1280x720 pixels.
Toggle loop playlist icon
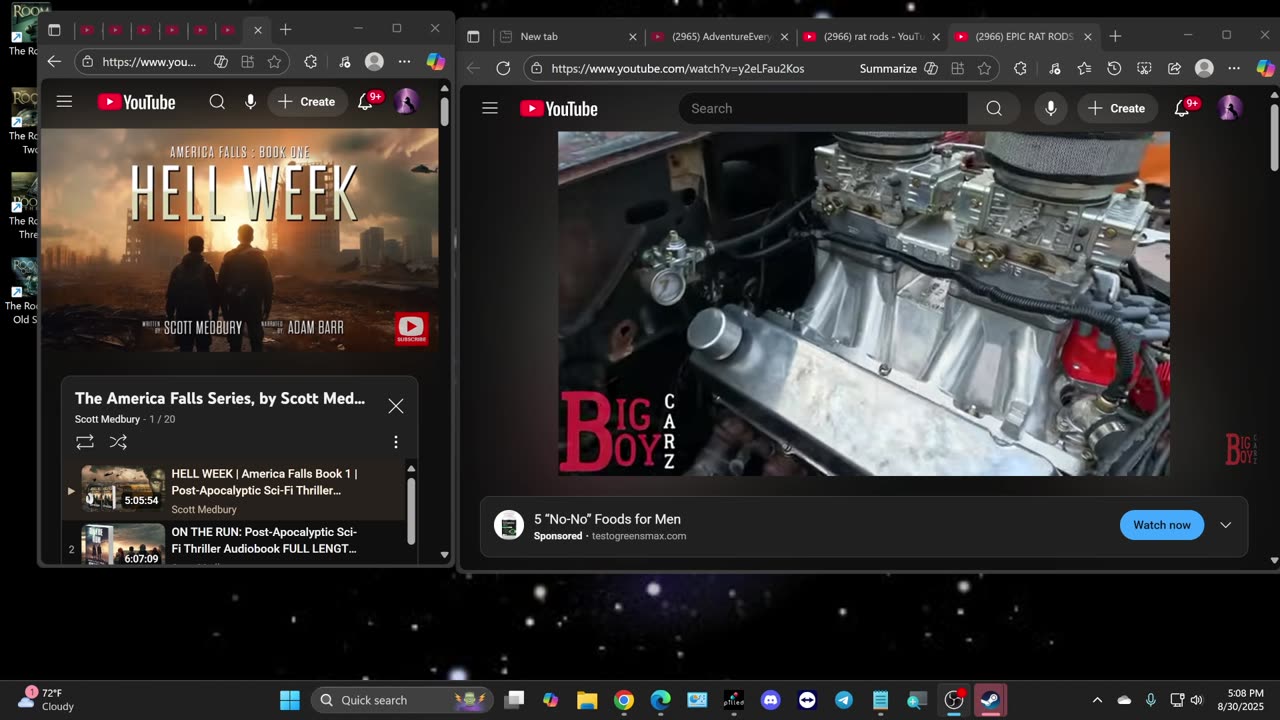(x=85, y=442)
